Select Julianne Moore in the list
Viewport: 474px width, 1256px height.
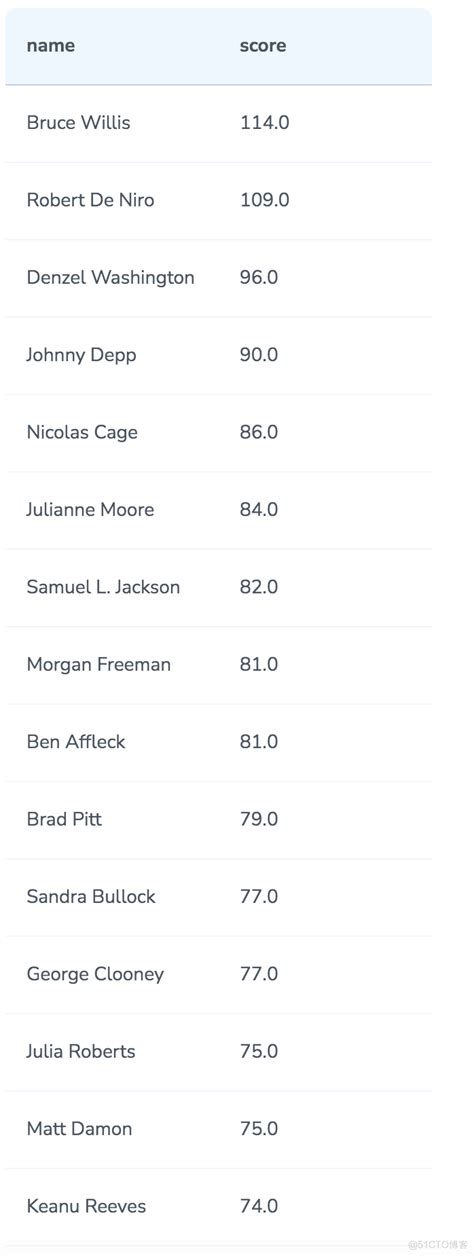tap(90, 510)
